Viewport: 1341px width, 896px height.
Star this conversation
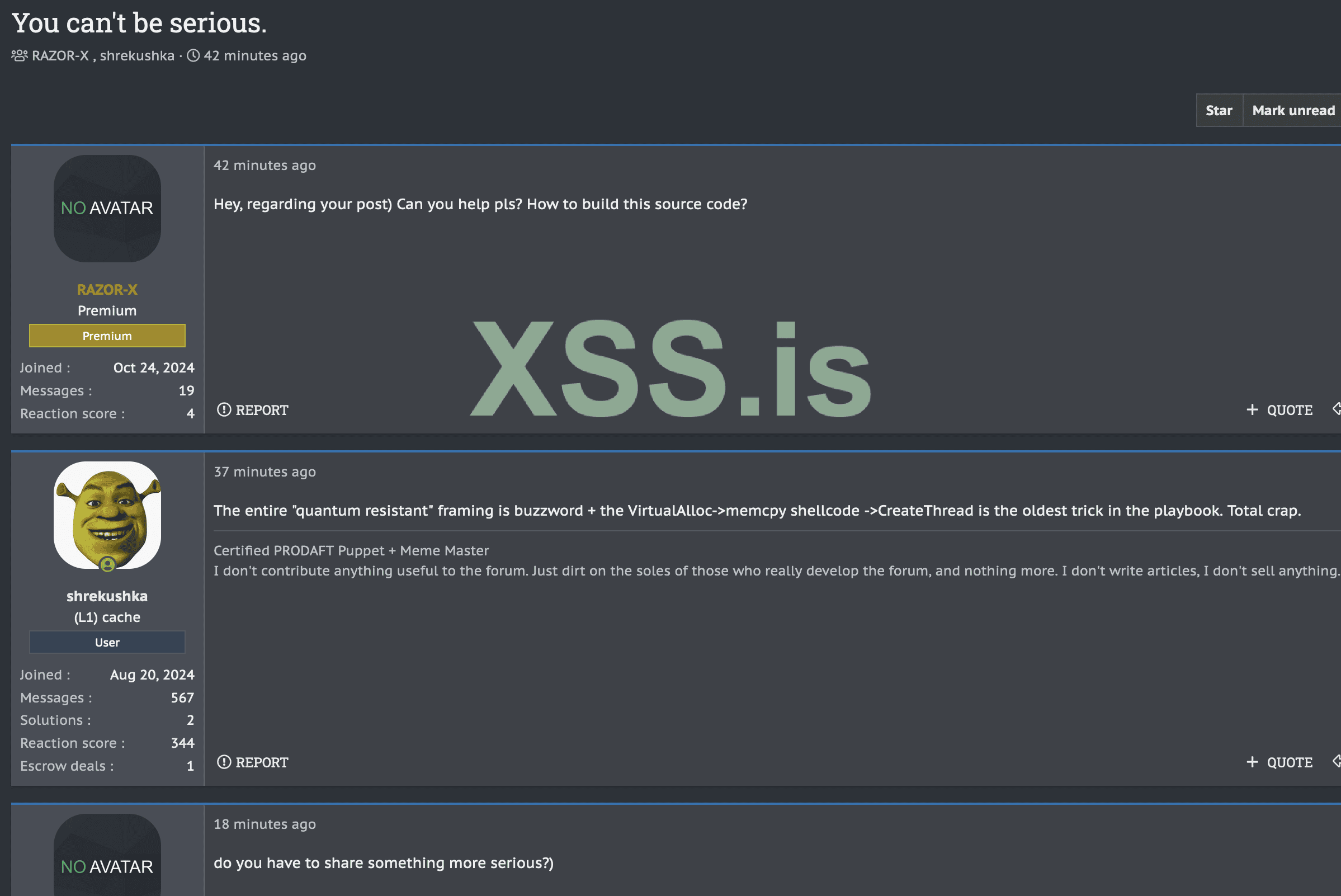coord(1218,110)
